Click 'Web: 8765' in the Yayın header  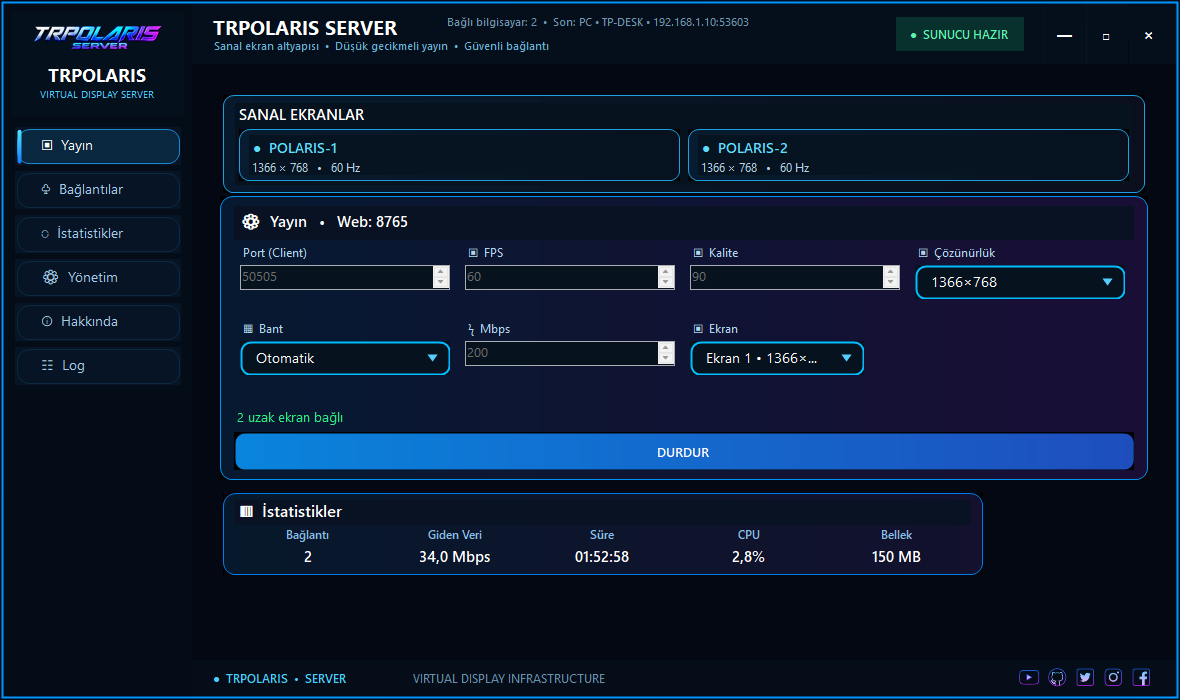(x=373, y=222)
